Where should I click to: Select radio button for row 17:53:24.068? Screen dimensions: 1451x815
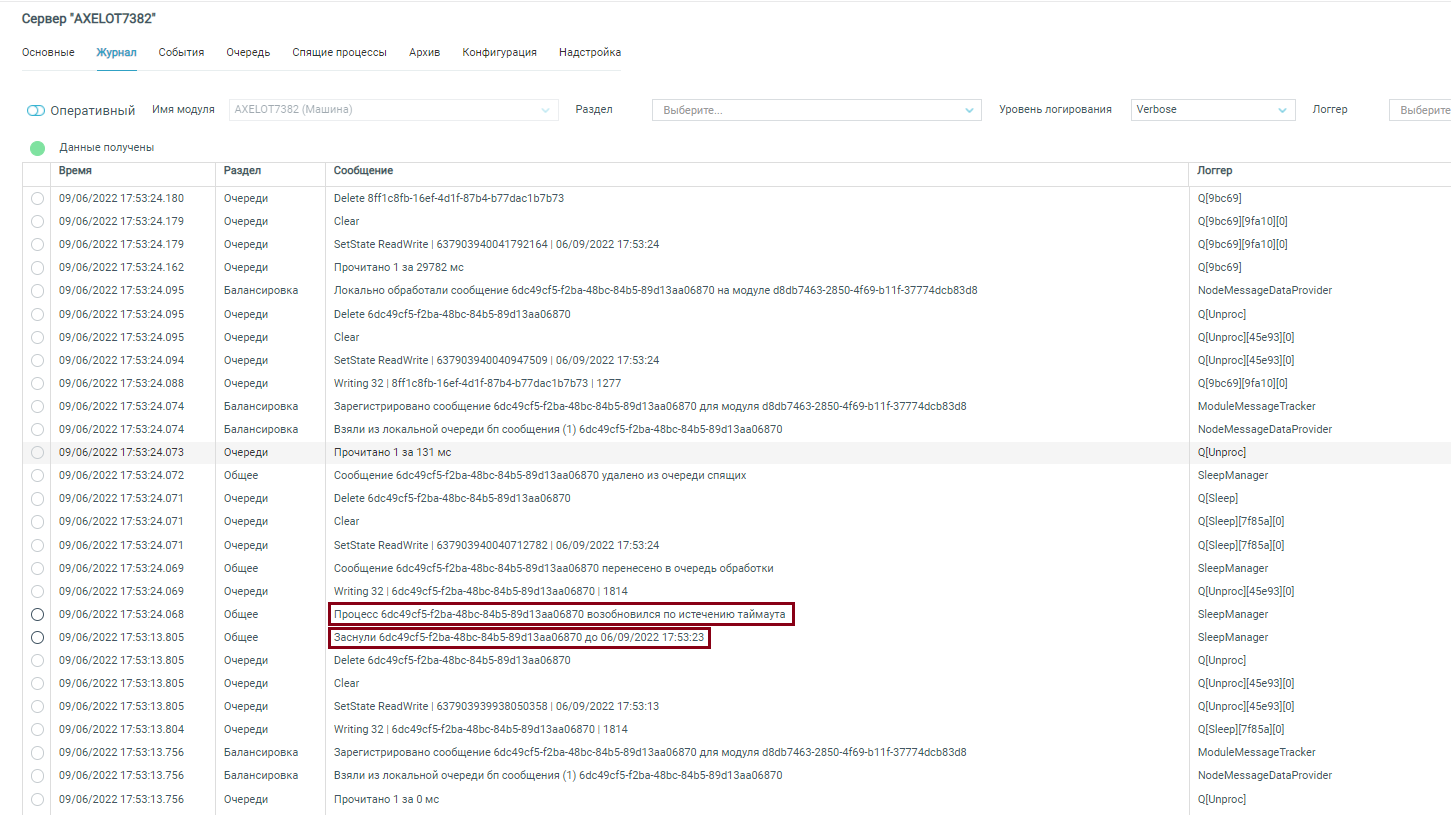(37, 614)
